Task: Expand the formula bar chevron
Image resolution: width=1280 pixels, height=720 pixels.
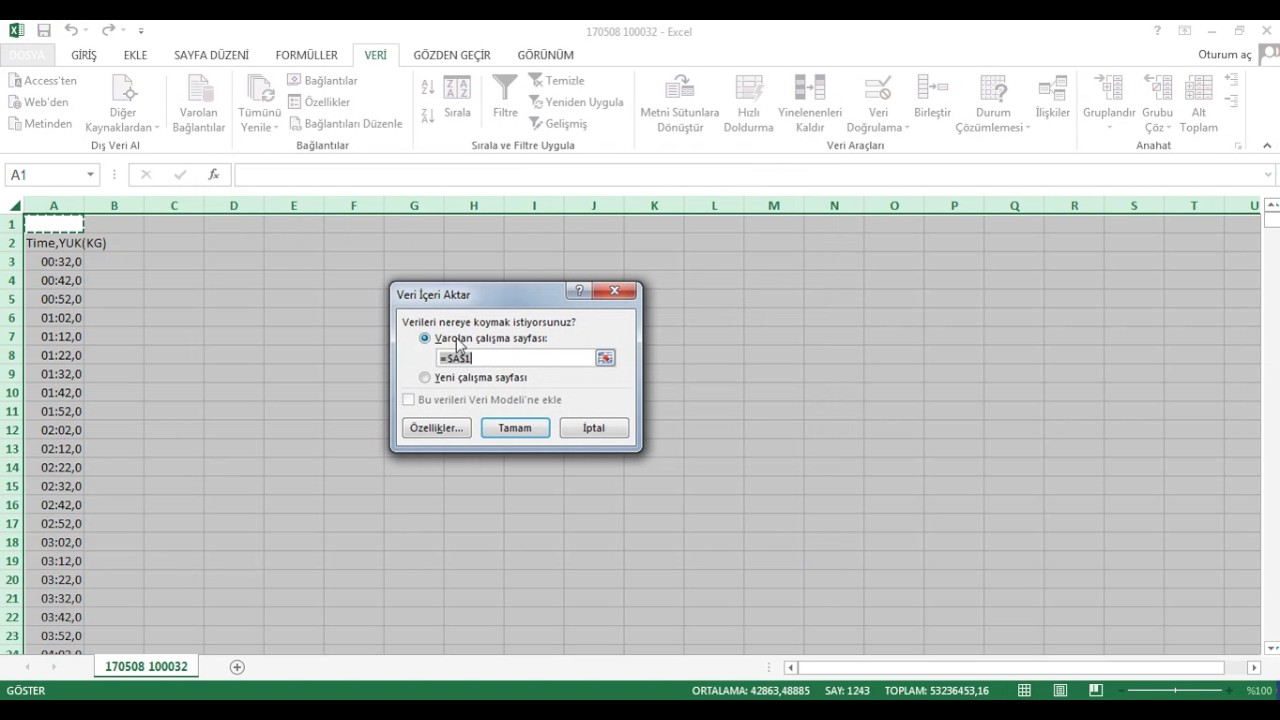Action: [1269, 175]
